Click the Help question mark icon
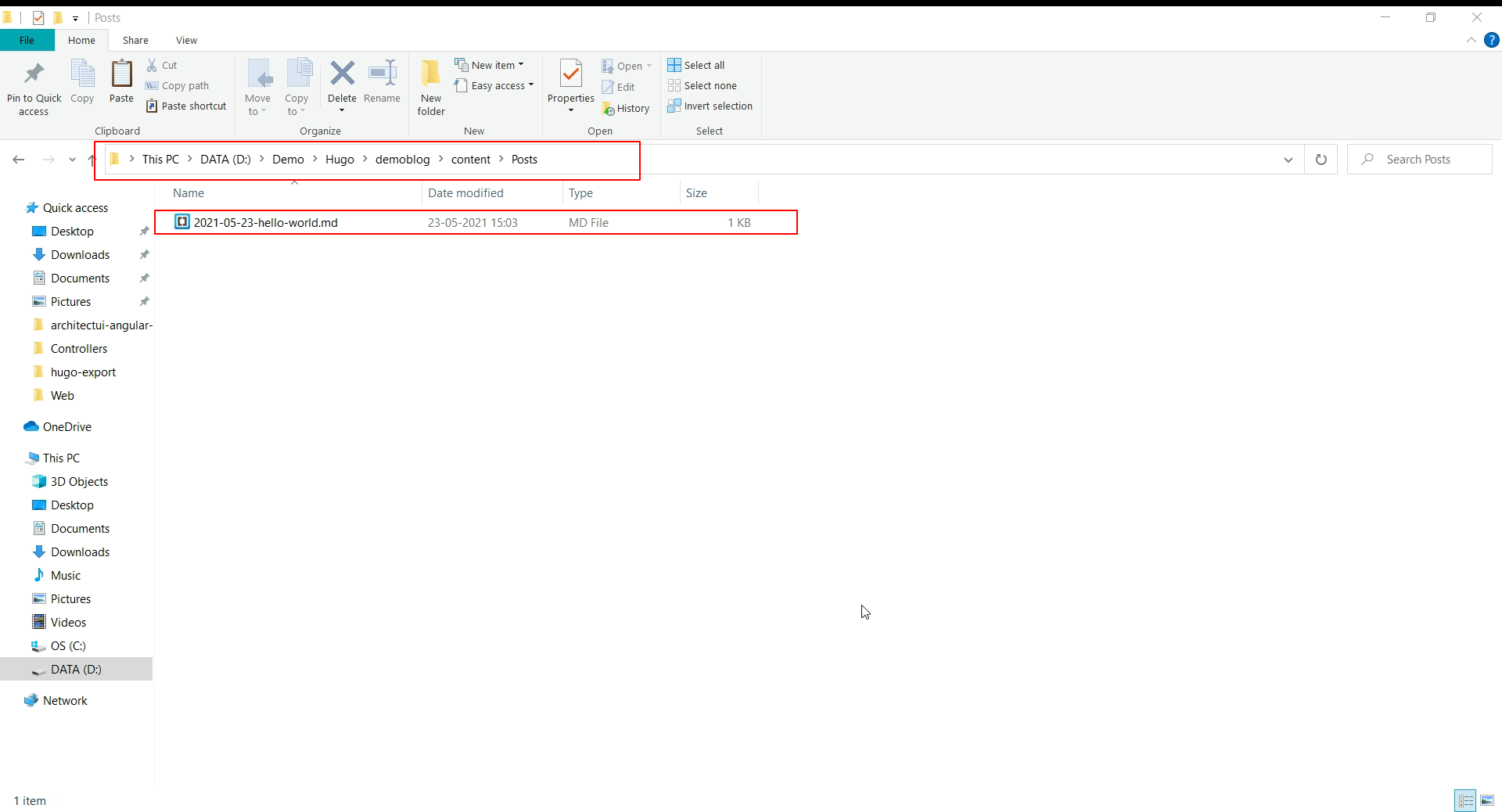1502x812 pixels. tap(1491, 40)
